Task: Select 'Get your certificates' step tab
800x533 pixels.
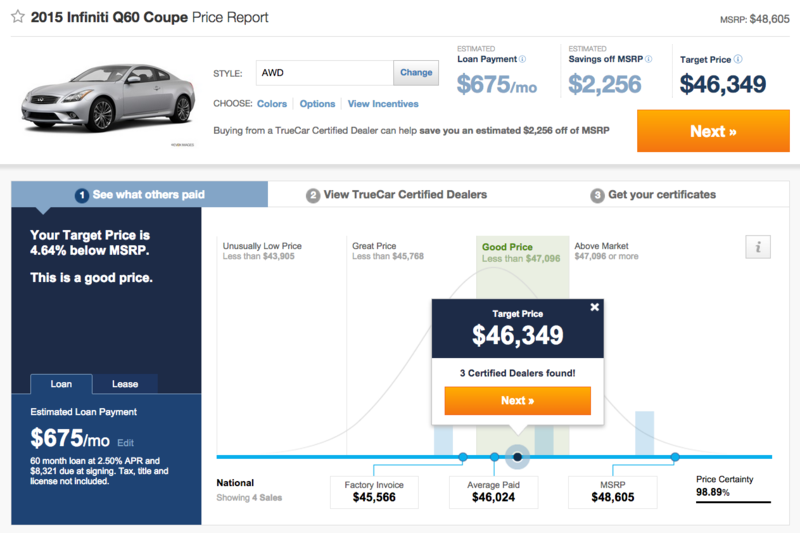Action: point(653,194)
